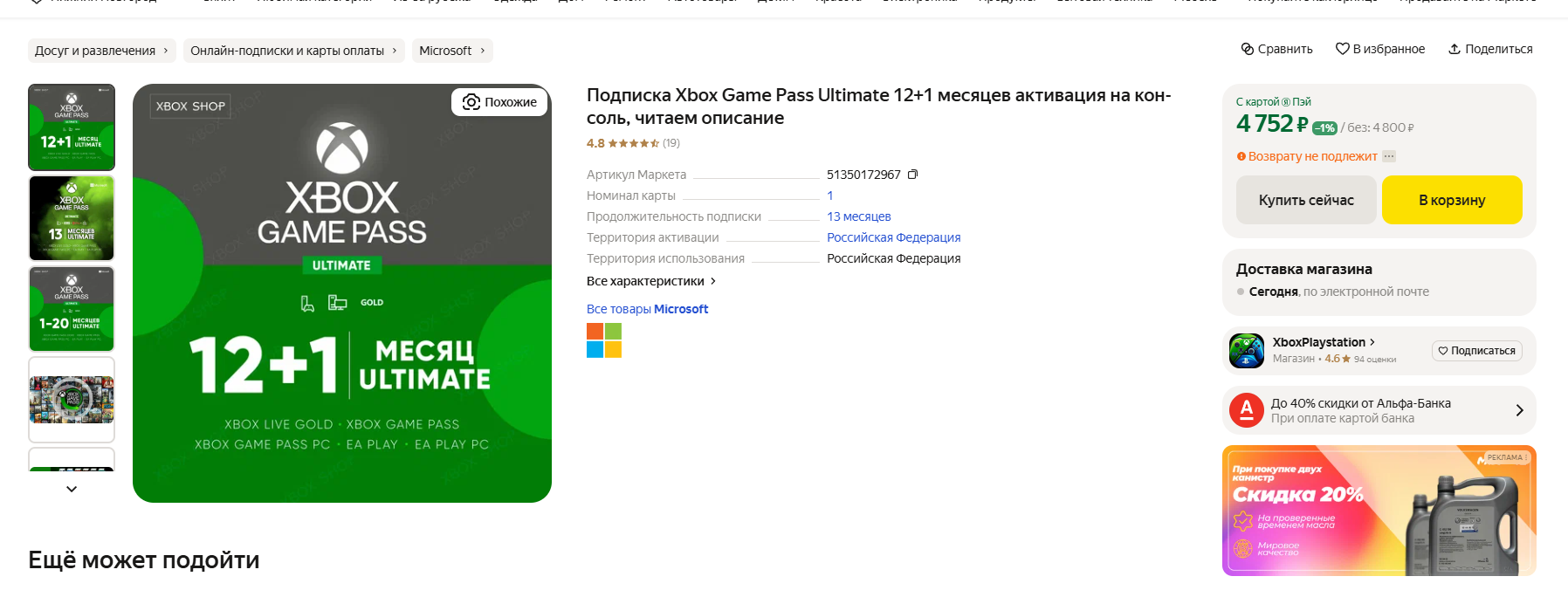Open Онлайн-подписки и карты оплаты breadcrumb
The width and height of the screenshot is (1568, 597).
(x=293, y=51)
